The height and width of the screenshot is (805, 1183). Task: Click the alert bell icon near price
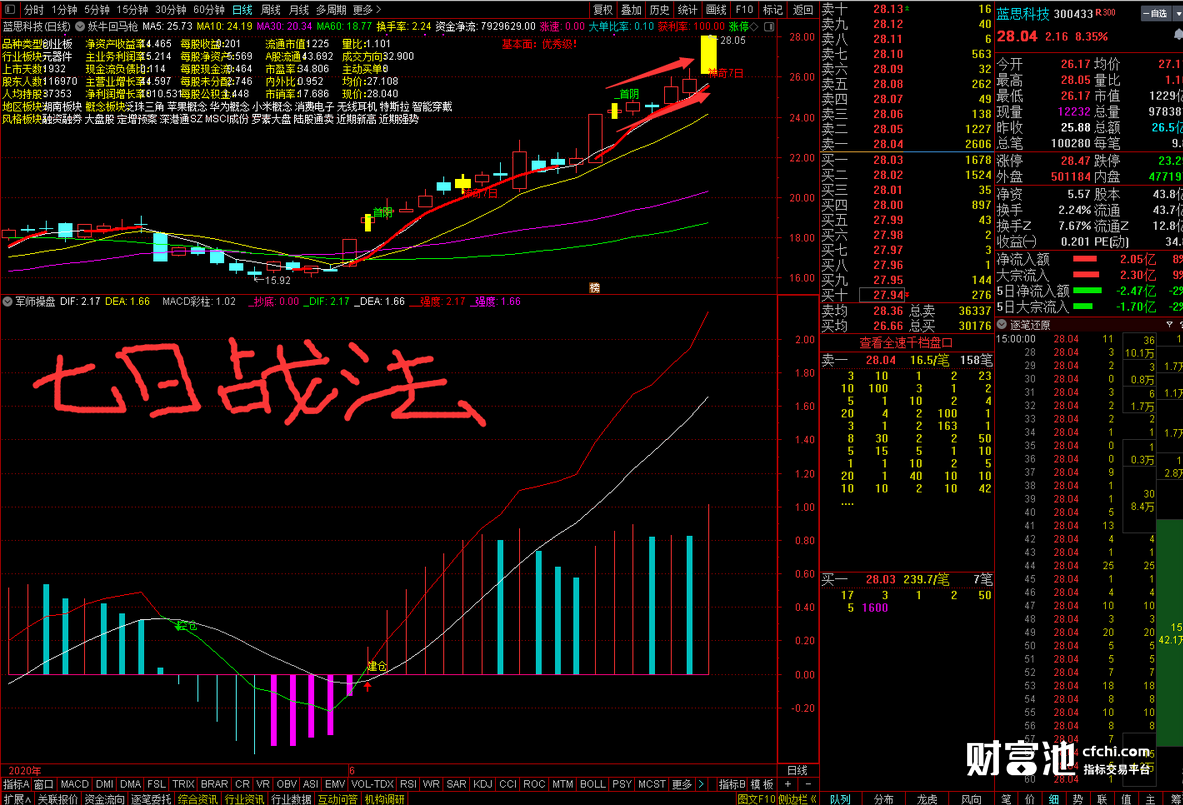pos(1178,35)
